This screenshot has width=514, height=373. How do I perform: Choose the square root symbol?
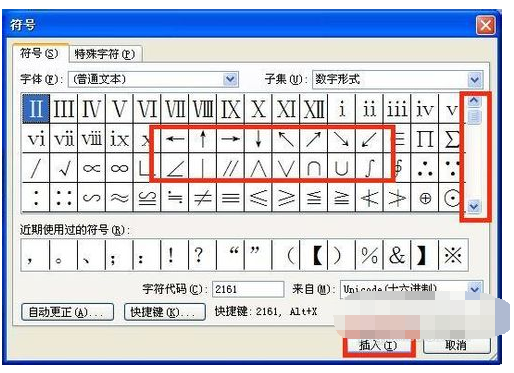click(x=63, y=168)
